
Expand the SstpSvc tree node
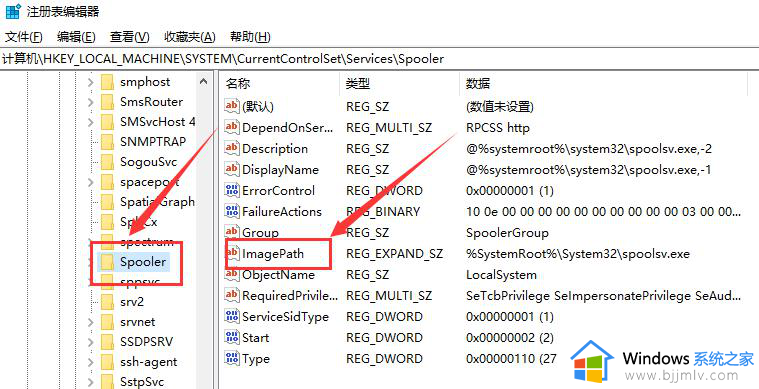point(91,382)
